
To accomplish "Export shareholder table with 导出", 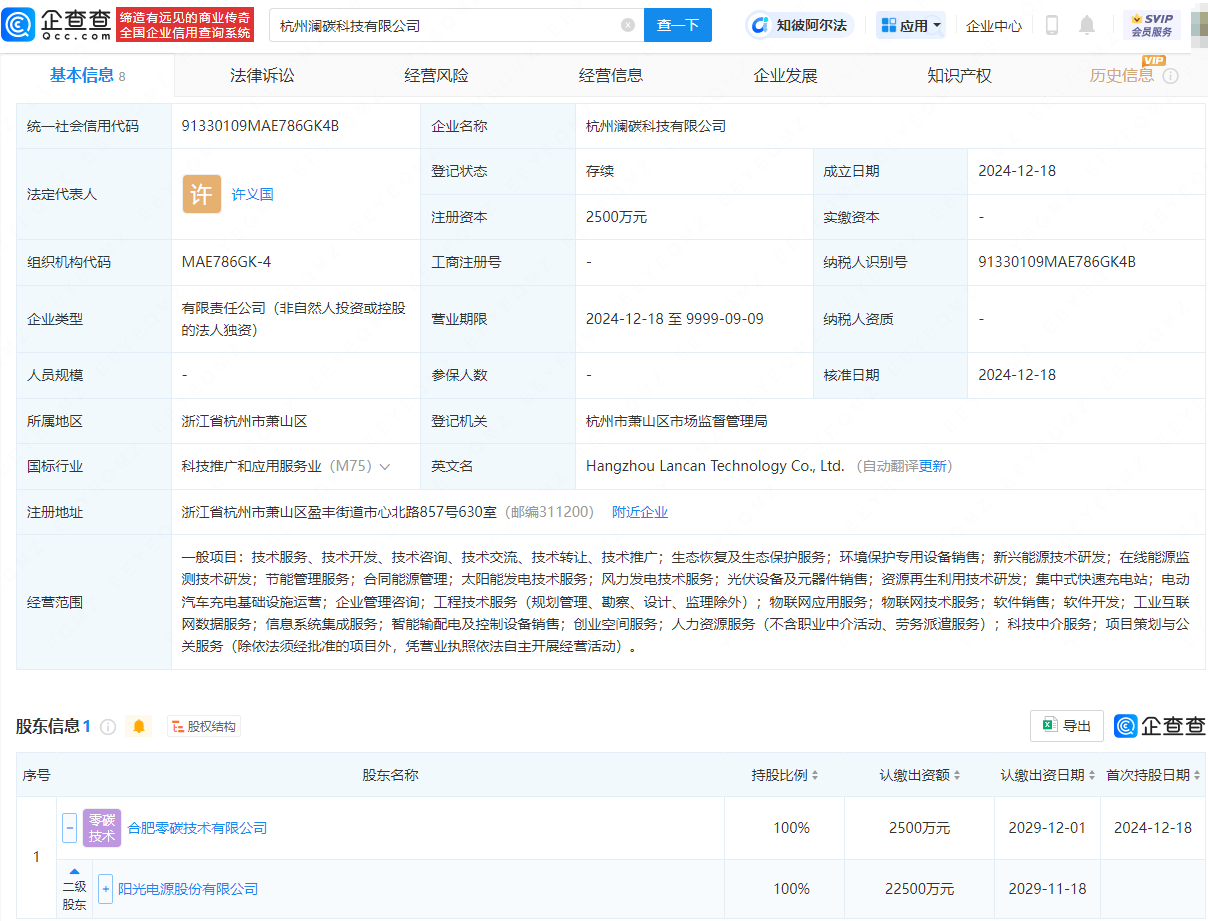I will (1067, 726).
